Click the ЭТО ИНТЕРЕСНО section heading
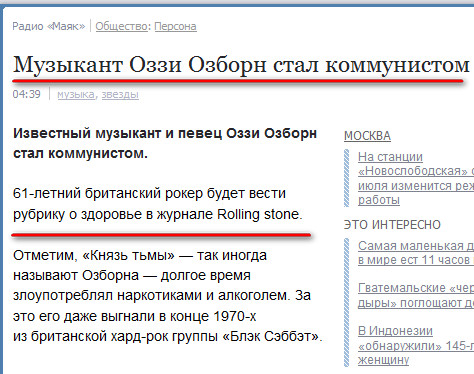The image size is (474, 374). [392, 225]
